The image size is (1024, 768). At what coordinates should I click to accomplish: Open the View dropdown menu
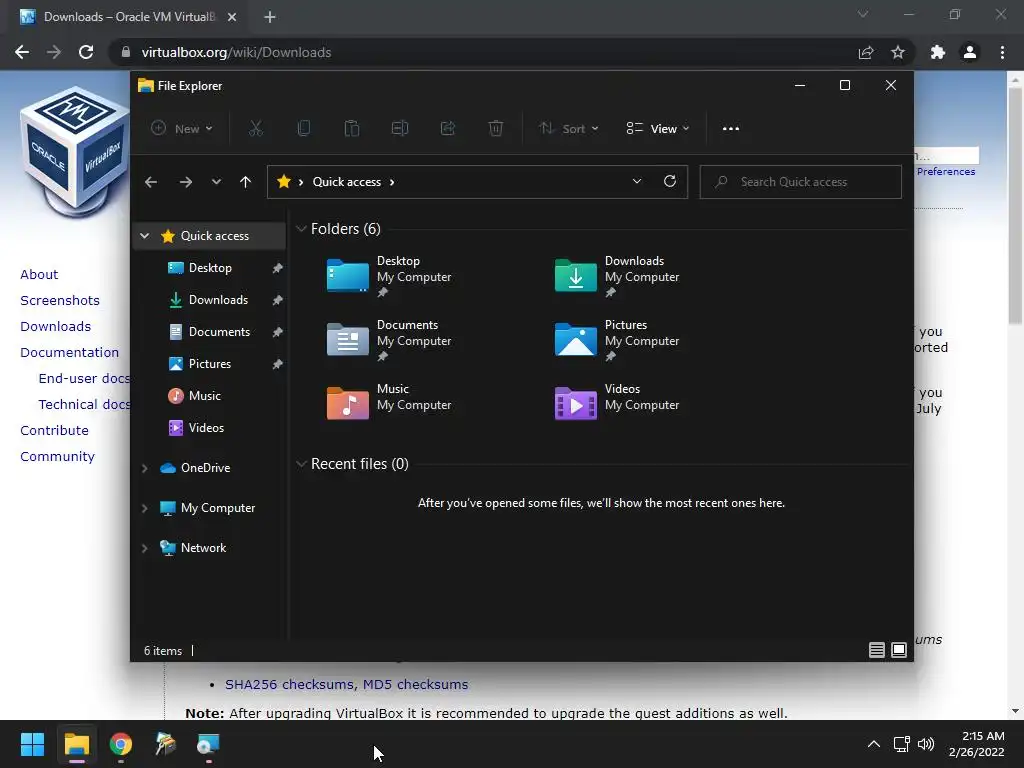pyautogui.click(x=658, y=129)
